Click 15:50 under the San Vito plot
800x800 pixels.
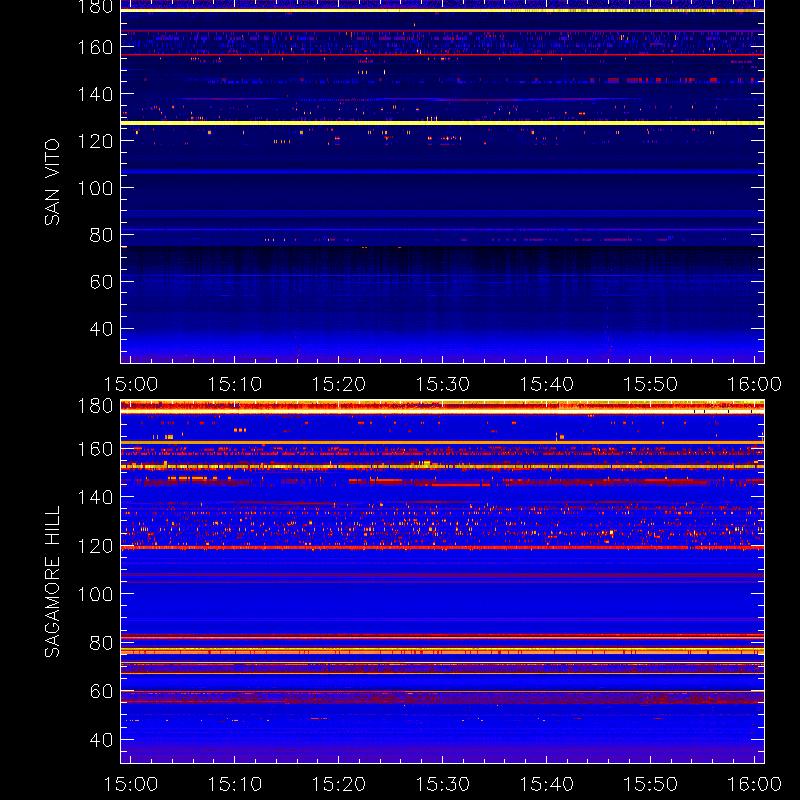(651, 384)
